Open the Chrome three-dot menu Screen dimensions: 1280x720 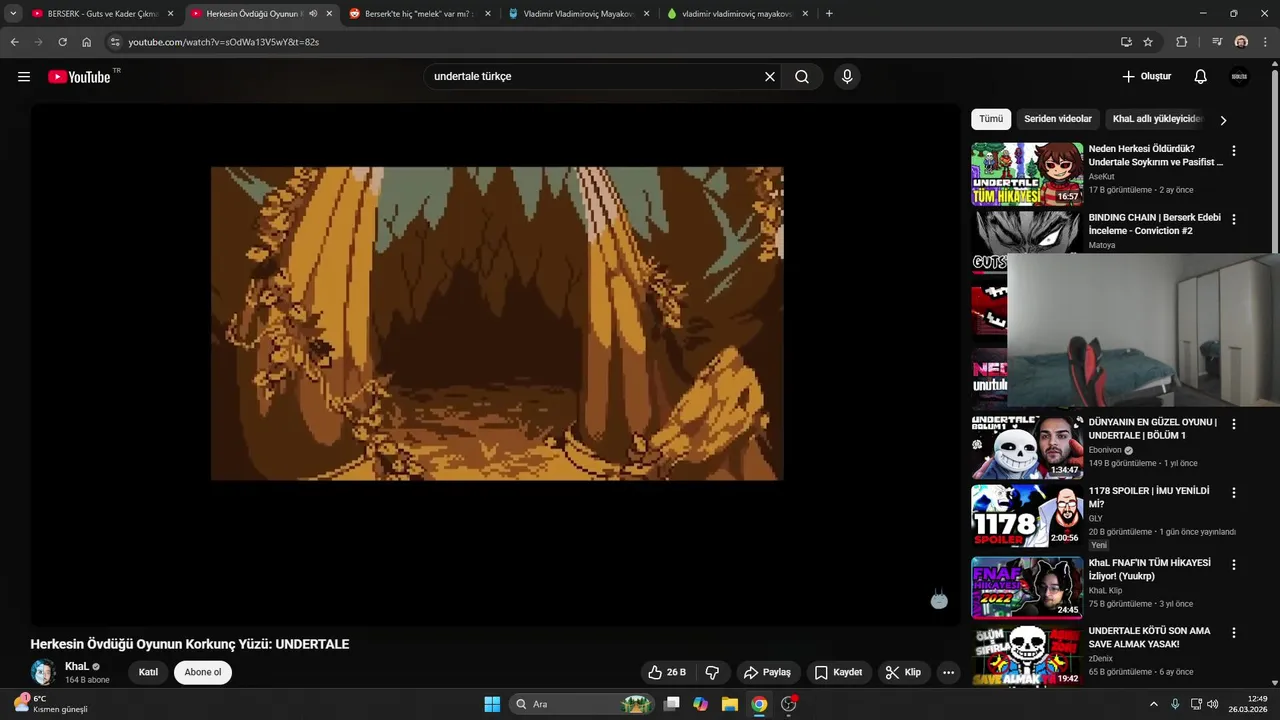pyautogui.click(x=1265, y=42)
